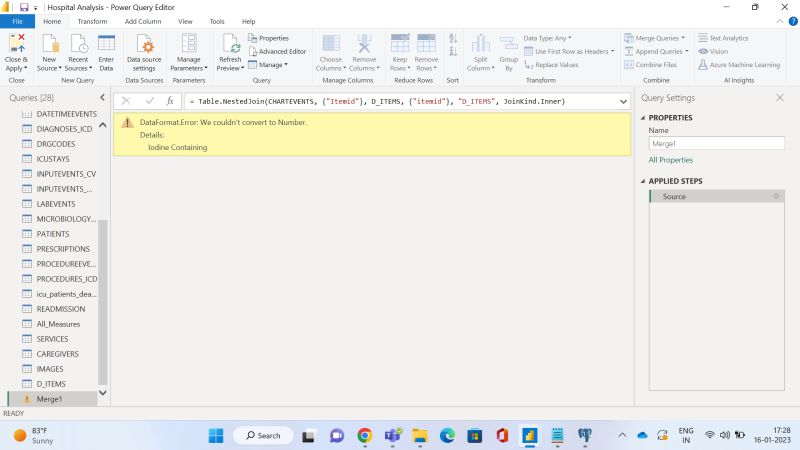Image resolution: width=800 pixels, height=450 pixels.
Task: Select the Source applied step
Action: [x=716, y=196]
